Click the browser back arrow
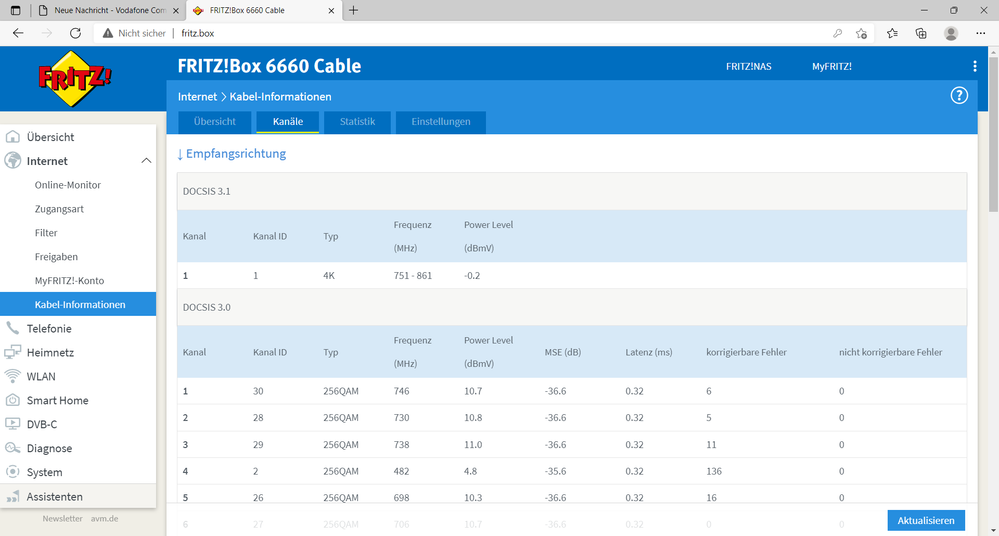The image size is (999, 536). (x=18, y=33)
